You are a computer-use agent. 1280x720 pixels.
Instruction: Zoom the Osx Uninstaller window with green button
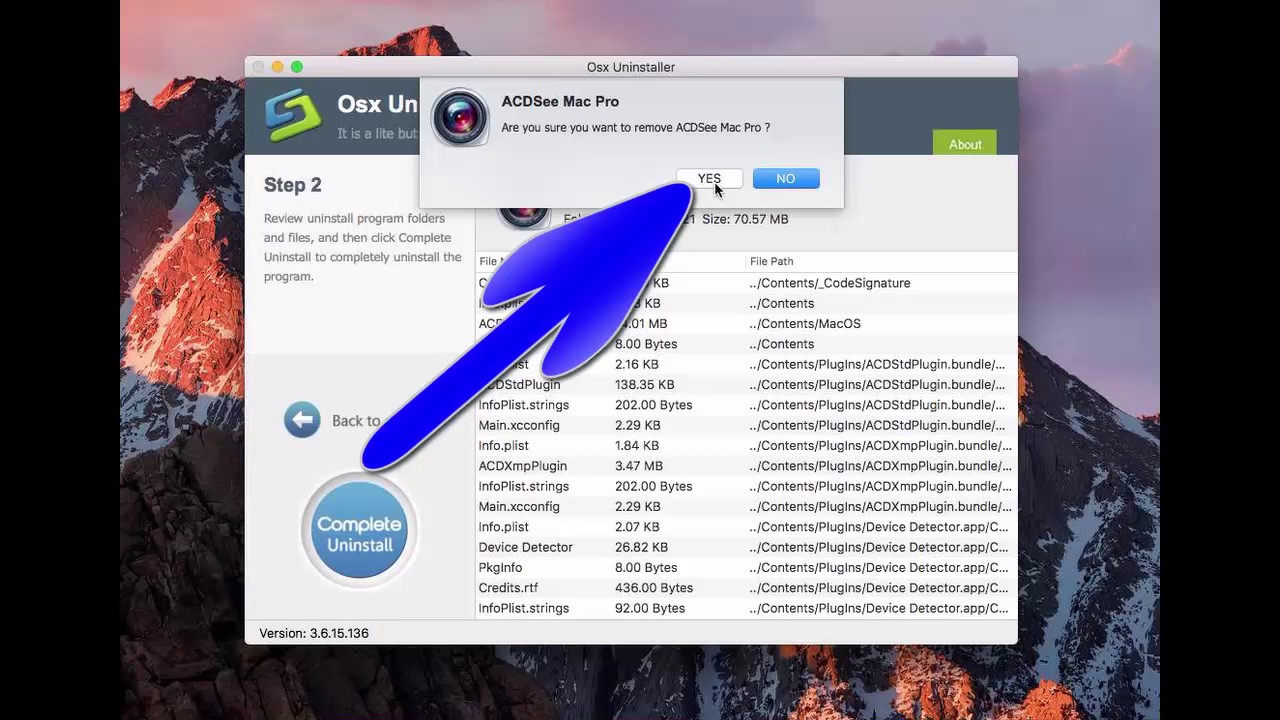click(x=297, y=67)
